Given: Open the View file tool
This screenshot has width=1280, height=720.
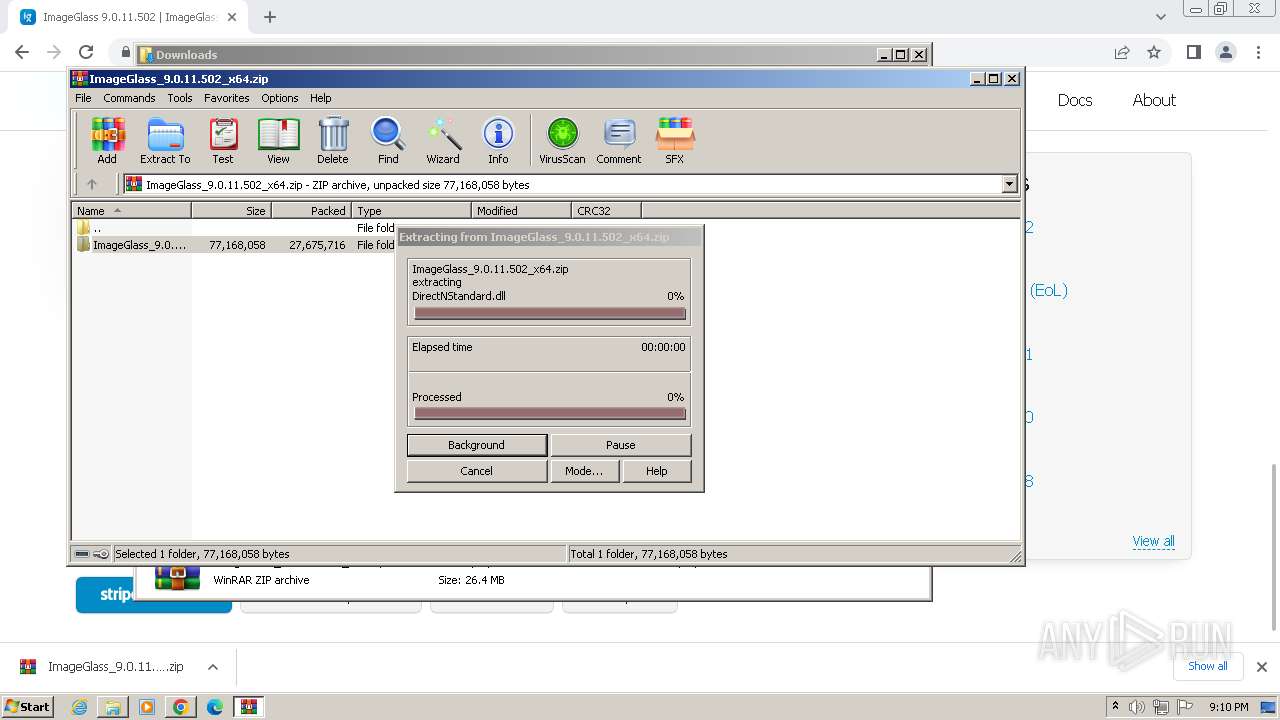Looking at the screenshot, I should (x=278, y=140).
